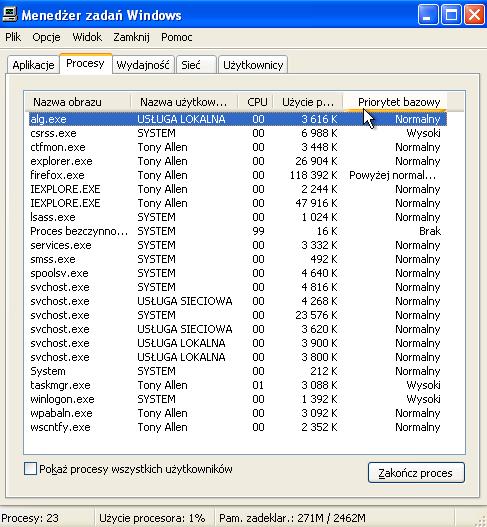Select the winlogon.exe process
Screen dimensions: 487x527
[238, 399]
